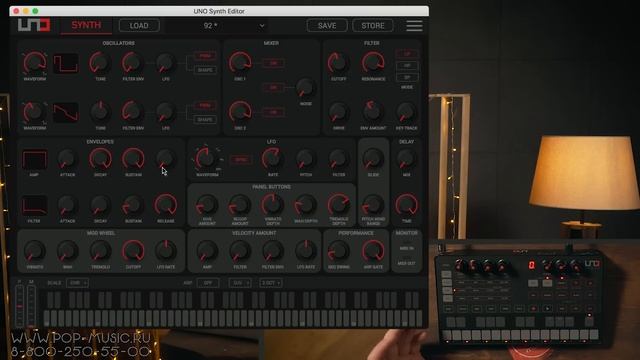Viewport: 640px width, 360px height.
Task: Toggle mixer OSC 1 ON switch
Action: pos(273,63)
